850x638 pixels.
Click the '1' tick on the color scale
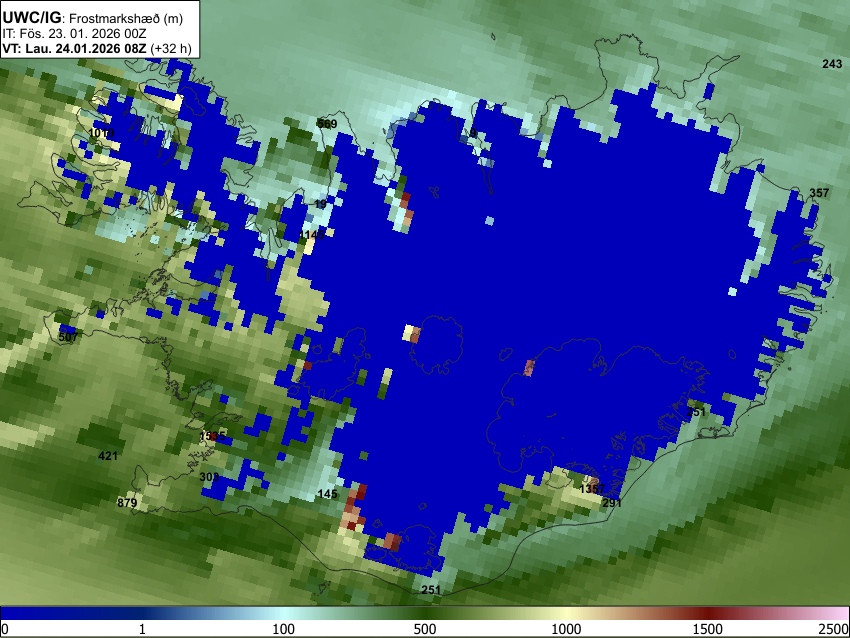[x=142, y=629]
